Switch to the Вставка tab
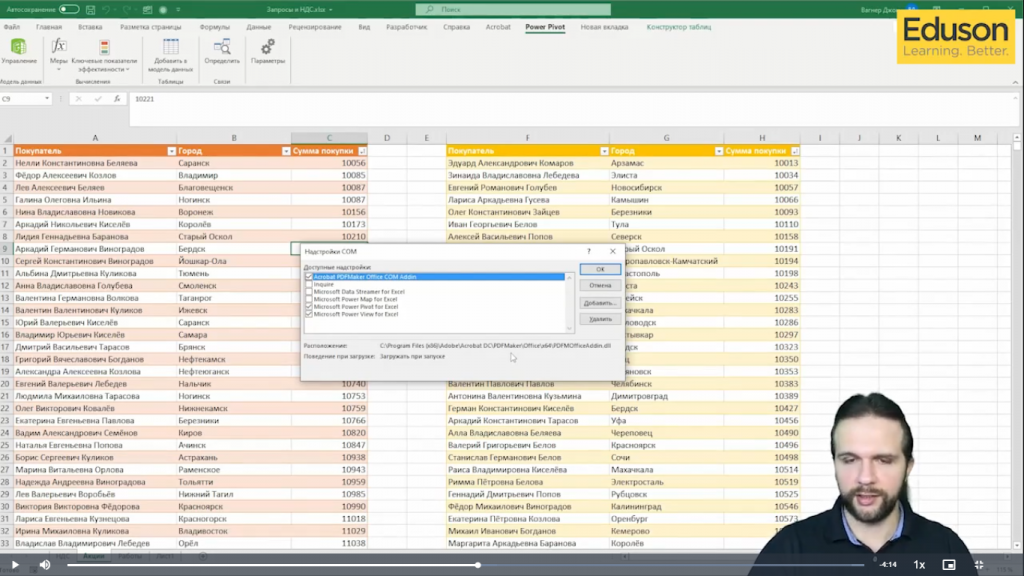This screenshot has height=576, width=1024. click(x=90, y=27)
